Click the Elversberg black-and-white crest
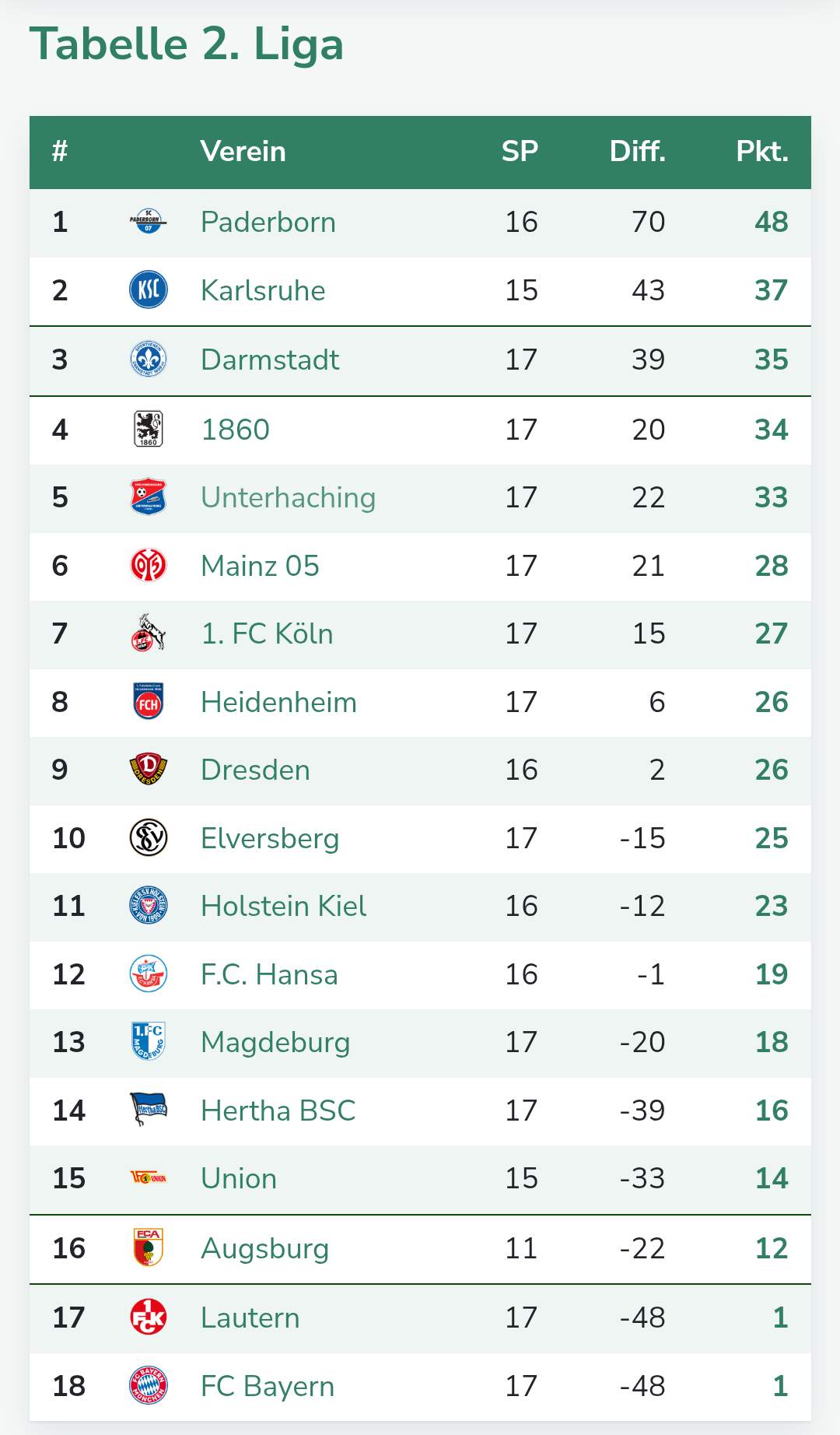This screenshot has width=840, height=1435. pyautogui.click(x=149, y=838)
